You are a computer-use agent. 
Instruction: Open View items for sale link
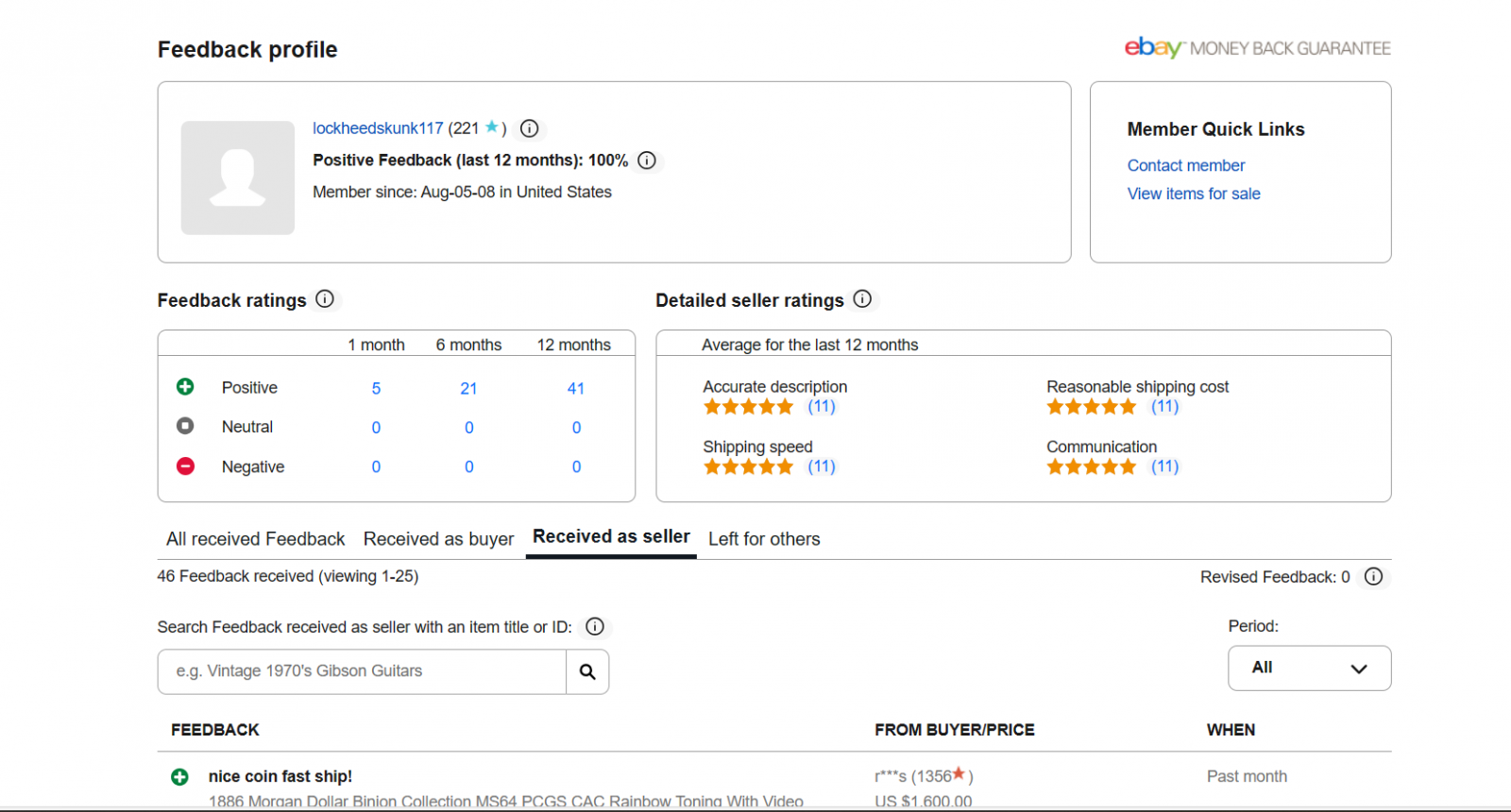[1194, 194]
